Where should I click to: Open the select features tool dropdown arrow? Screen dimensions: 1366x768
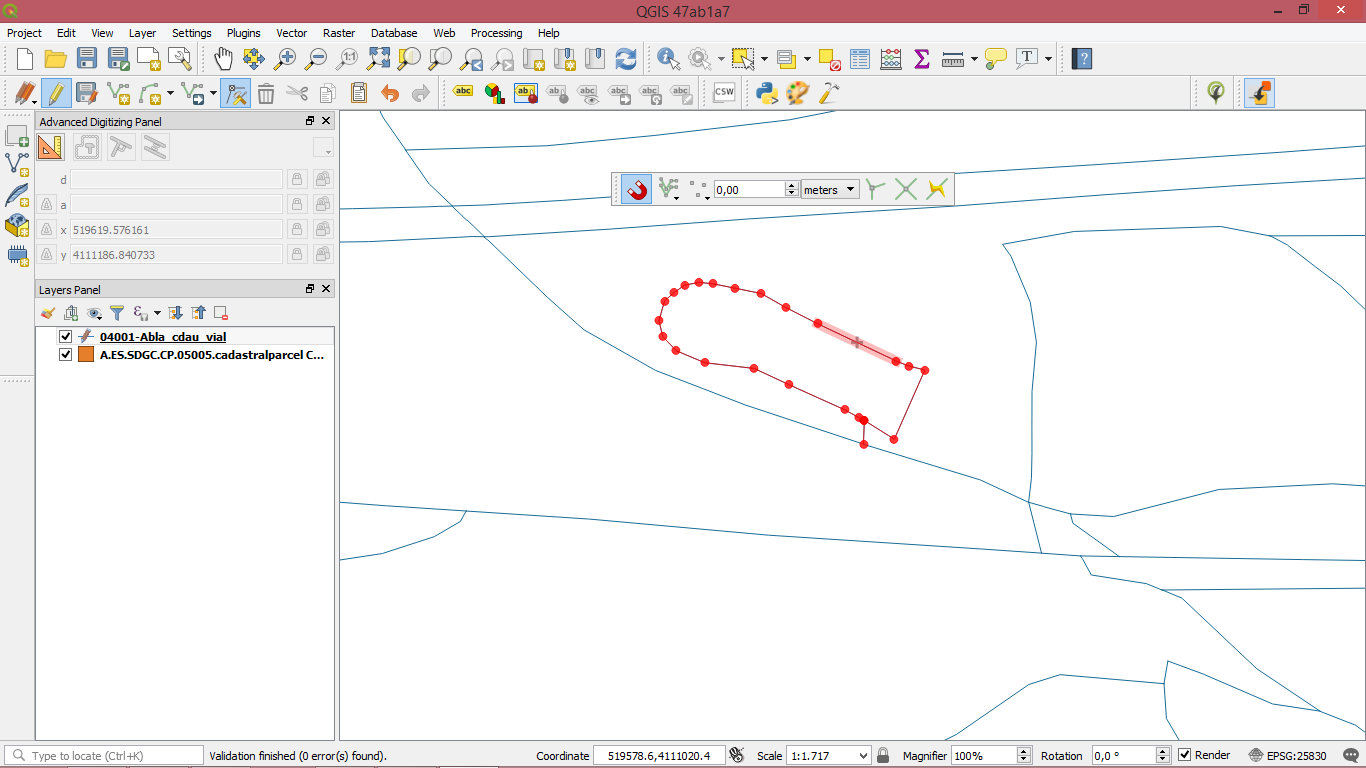(763, 59)
